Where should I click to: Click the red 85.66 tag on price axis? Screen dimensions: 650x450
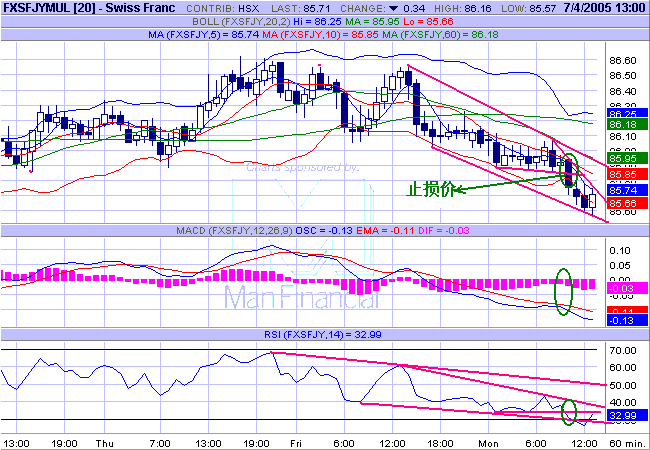[x=627, y=203]
